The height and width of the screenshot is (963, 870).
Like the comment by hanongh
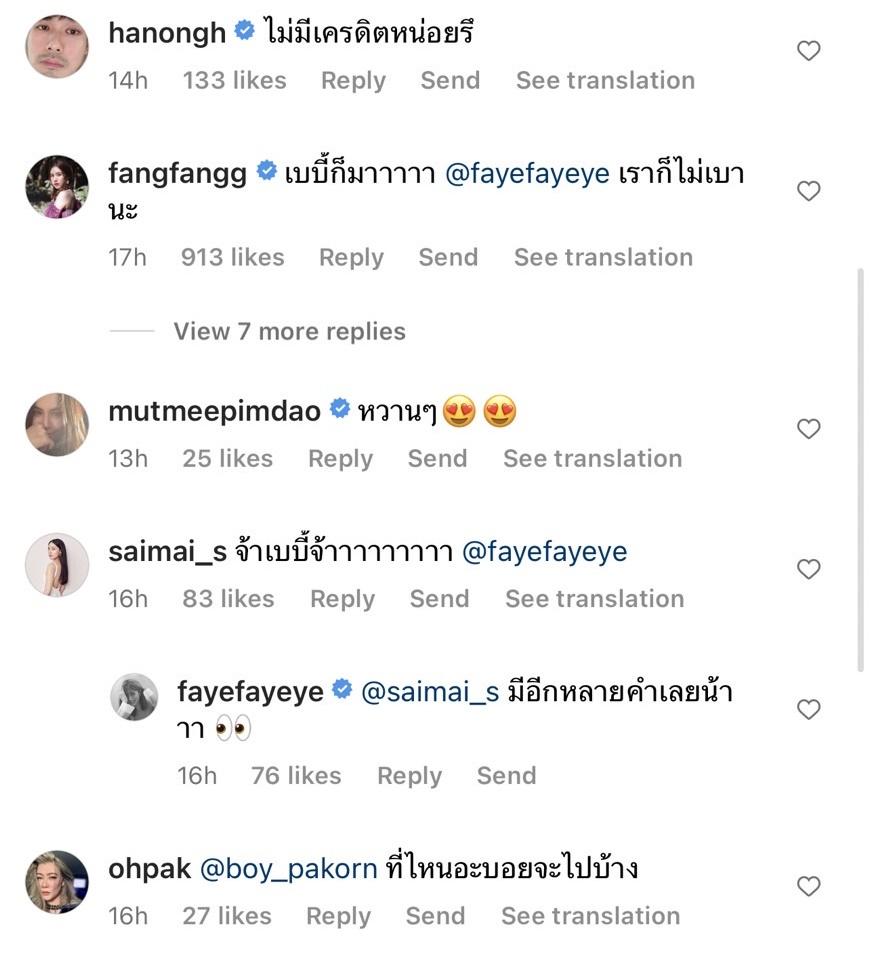tap(808, 51)
